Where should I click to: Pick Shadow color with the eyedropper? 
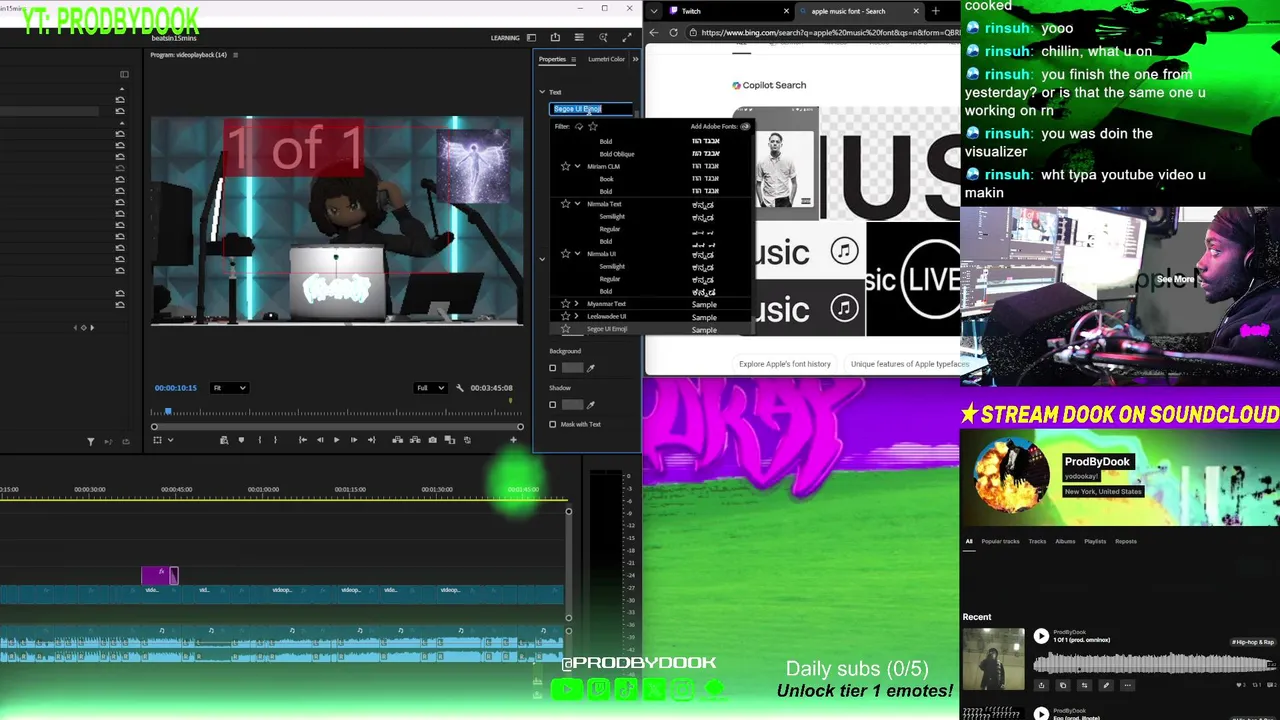pyautogui.click(x=591, y=405)
